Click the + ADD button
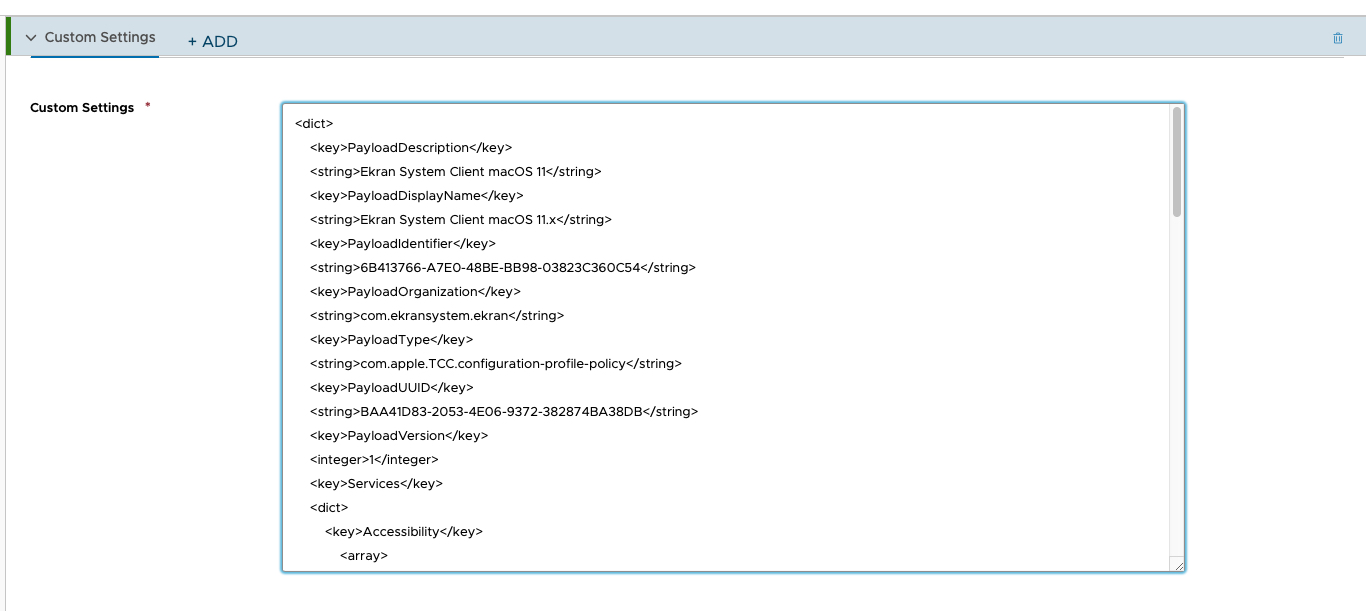The image size is (1366, 611). (212, 41)
